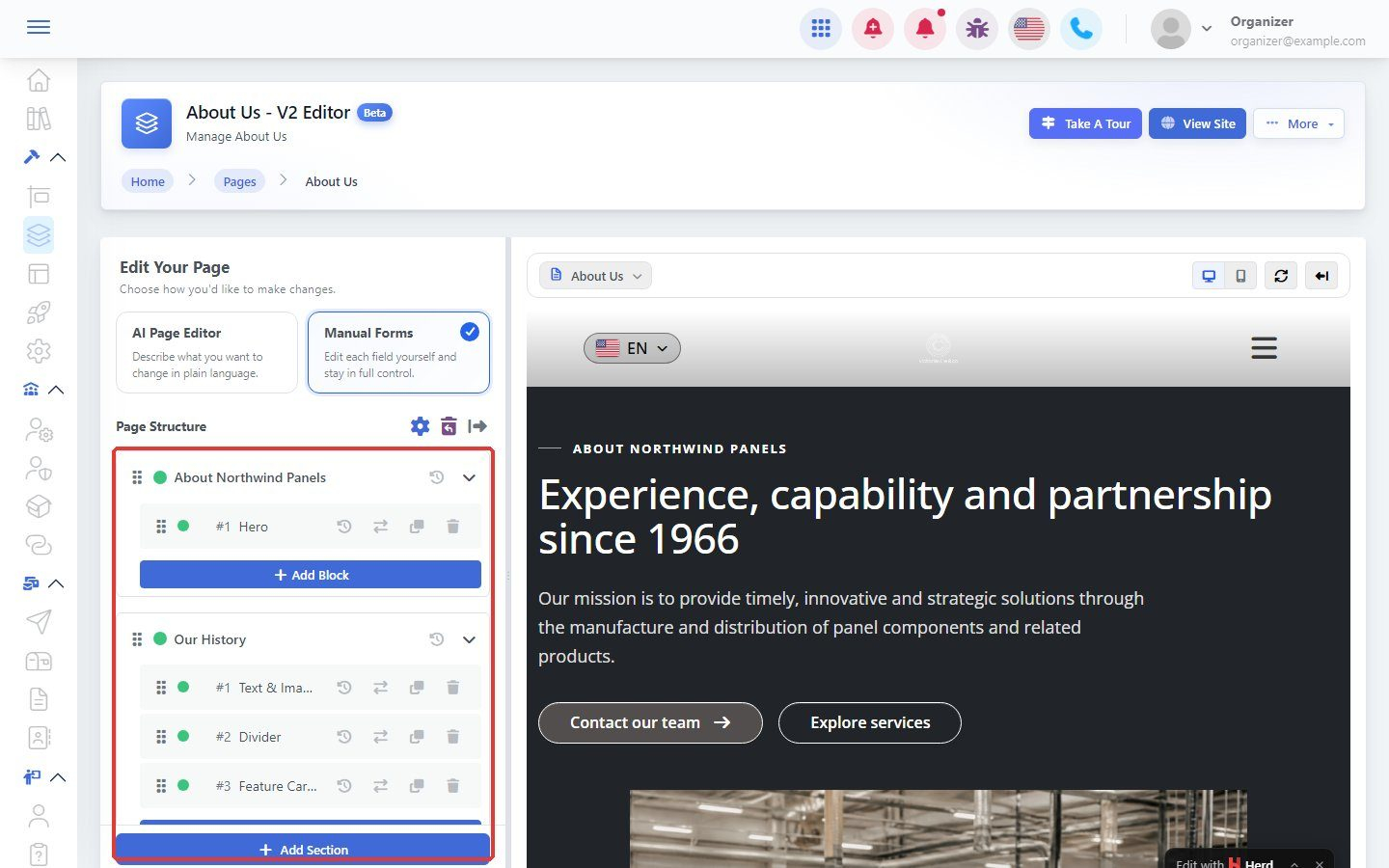1389x868 pixels.
Task: Duplicate the #2 Divider block
Action: click(x=417, y=737)
